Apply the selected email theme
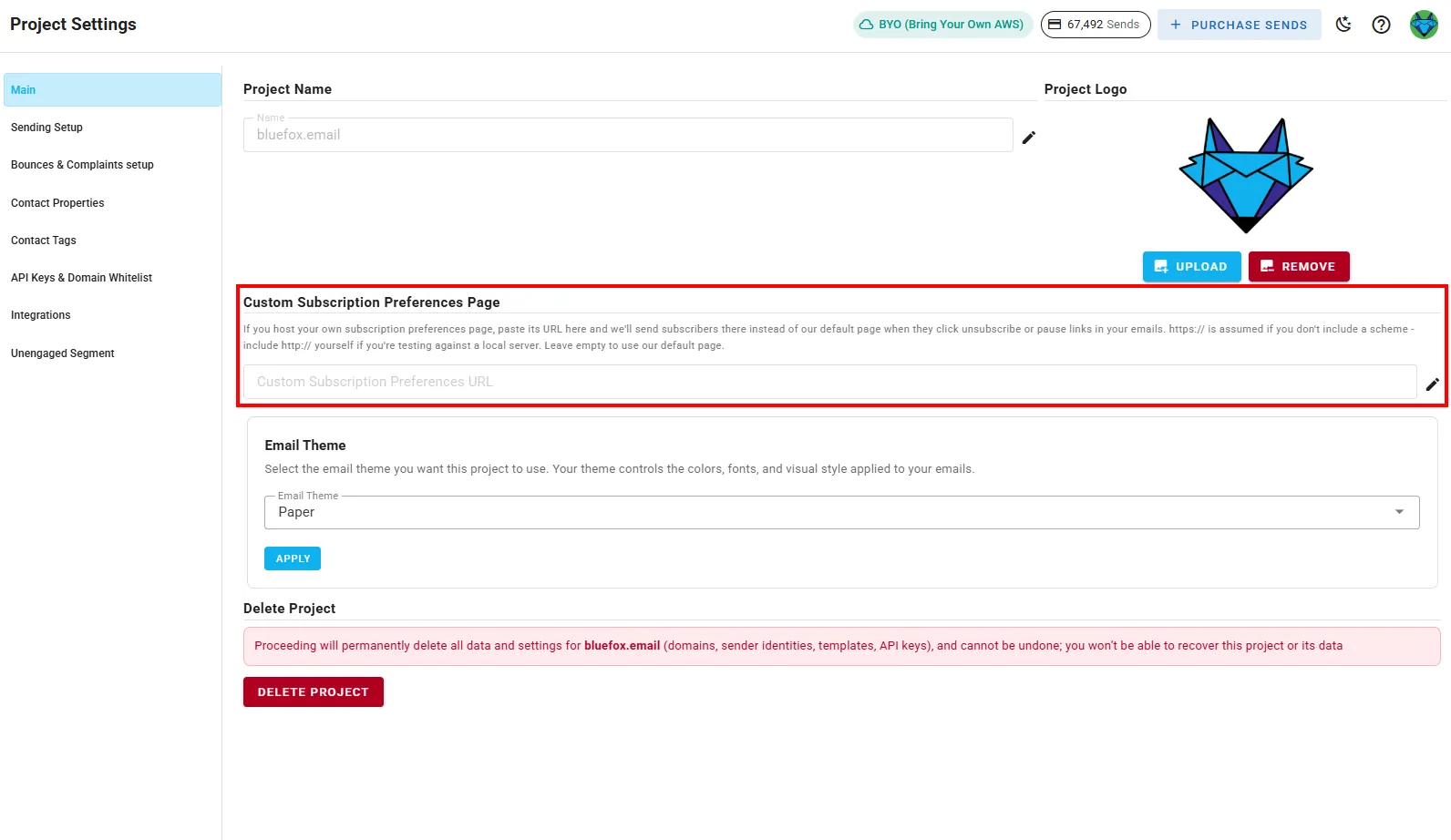Screen dimensions: 1451x840 293,558
